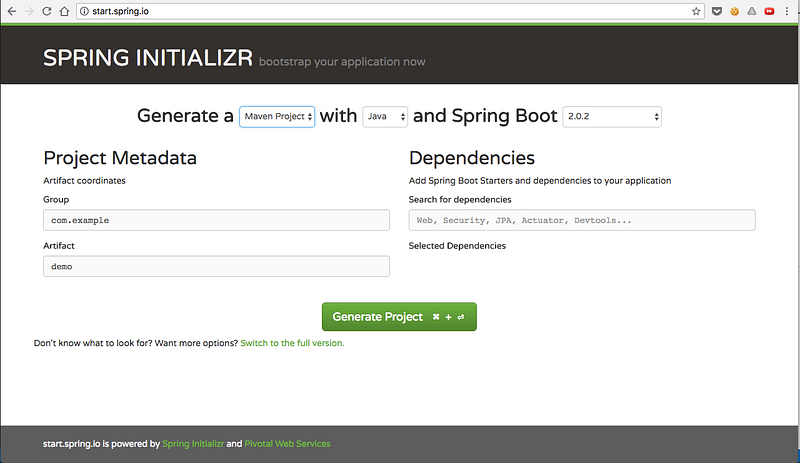Open the Spring Initializr footer link
Viewport: 800px width, 463px height.
pyautogui.click(x=193, y=444)
